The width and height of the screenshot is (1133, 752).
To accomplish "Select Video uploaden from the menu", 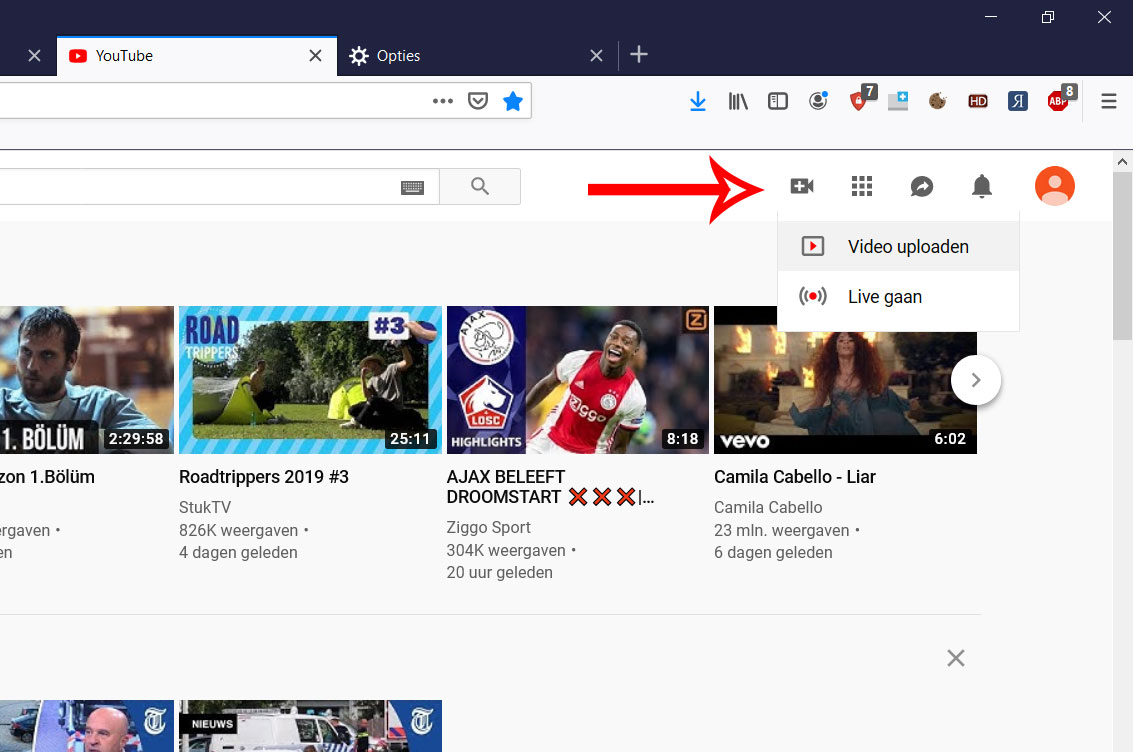I will click(x=898, y=246).
